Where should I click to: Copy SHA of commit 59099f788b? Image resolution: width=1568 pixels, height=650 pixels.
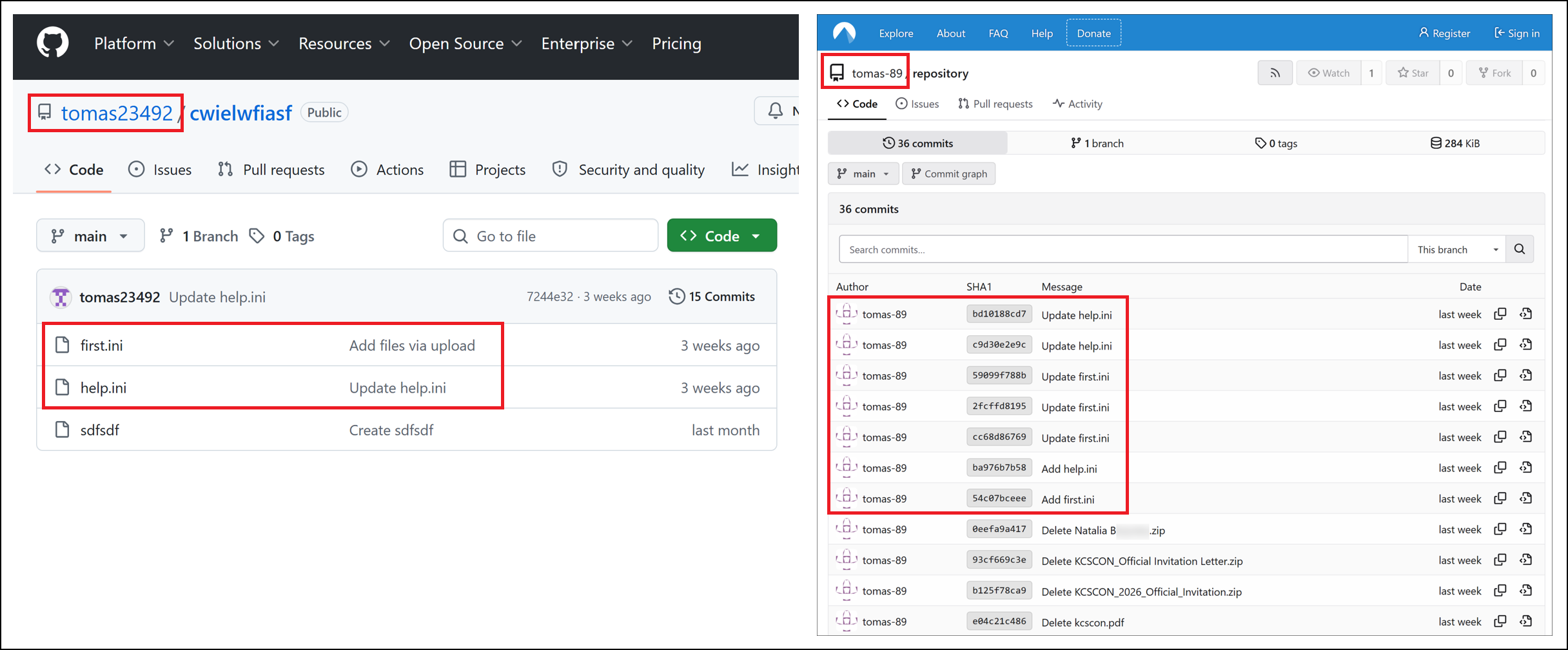(x=1500, y=375)
